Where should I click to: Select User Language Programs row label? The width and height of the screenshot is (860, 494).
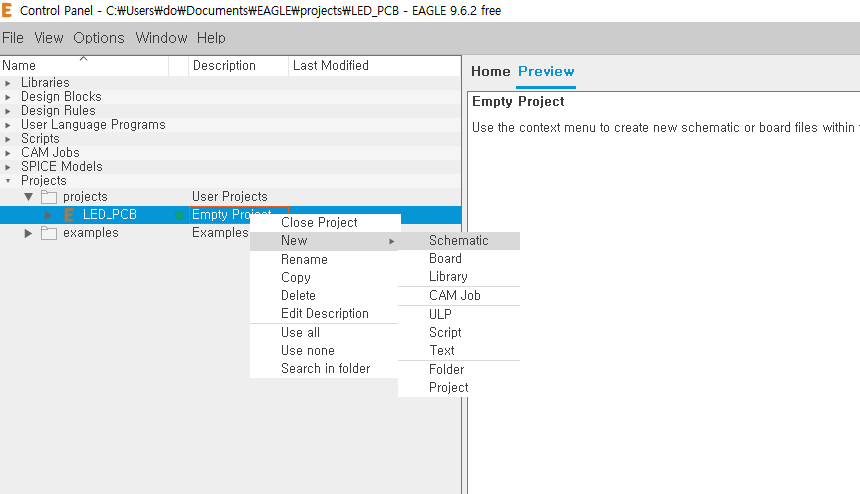[x=93, y=125]
